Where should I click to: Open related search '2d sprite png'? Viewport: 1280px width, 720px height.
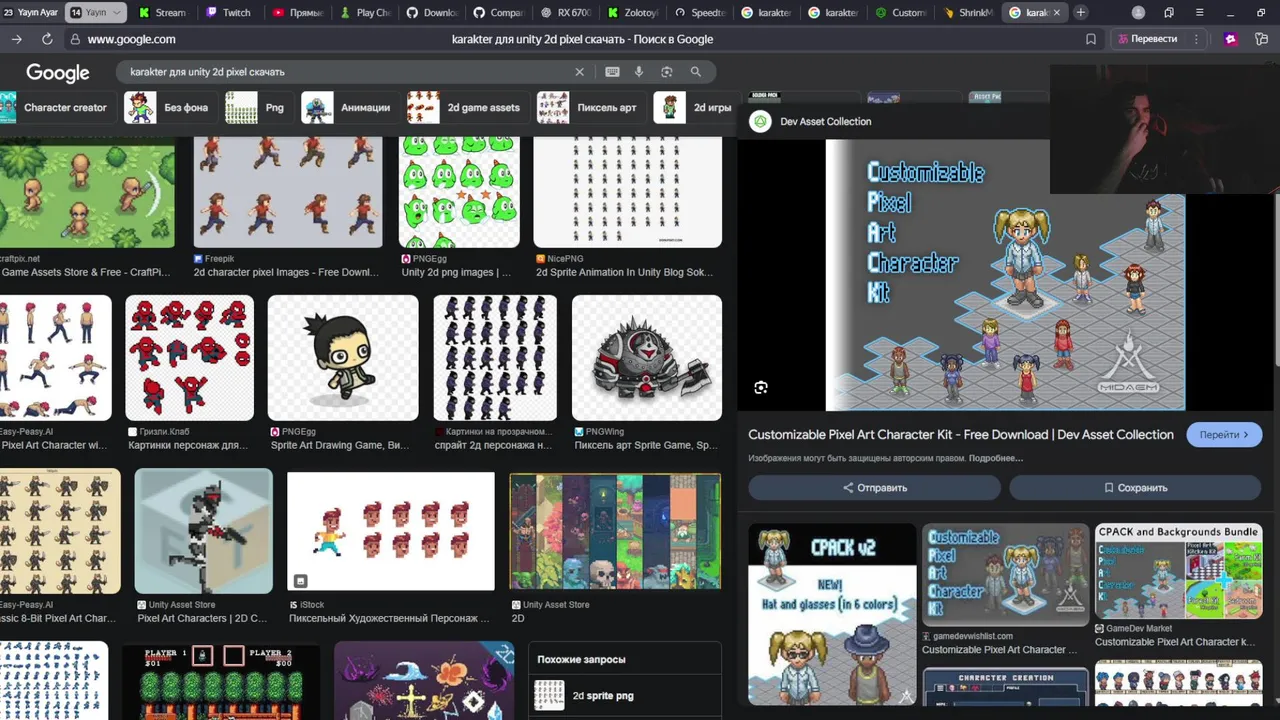click(x=625, y=696)
